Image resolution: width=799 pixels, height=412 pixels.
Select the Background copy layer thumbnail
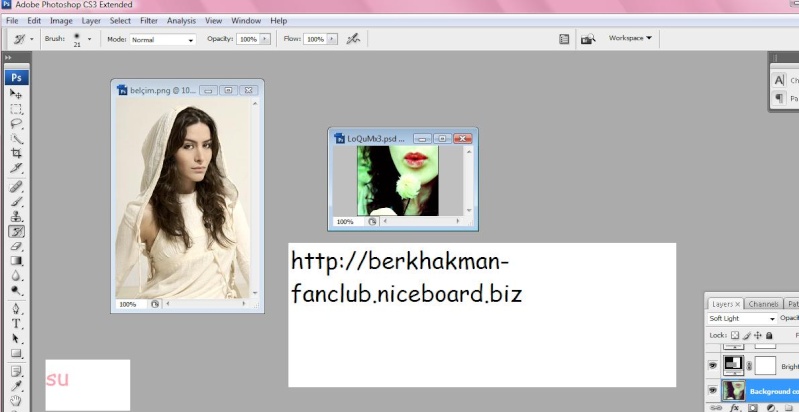734,391
